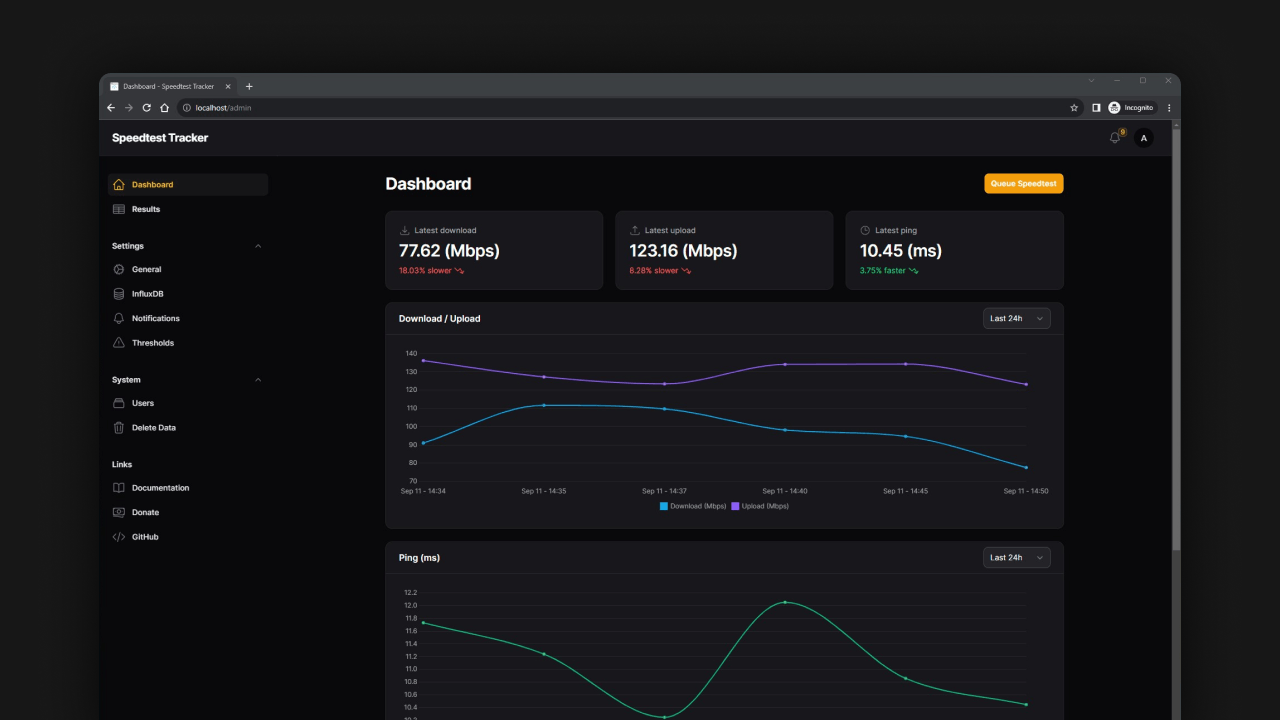Screen dimensions: 1280x720
Task: Click the GitHub code icon
Action: point(119,537)
